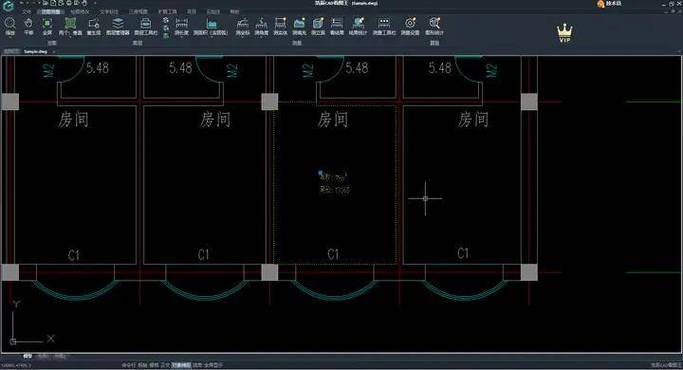Switch to the Sample.dwg document tab
683x370 pixels.
pyautogui.click(x=36, y=51)
